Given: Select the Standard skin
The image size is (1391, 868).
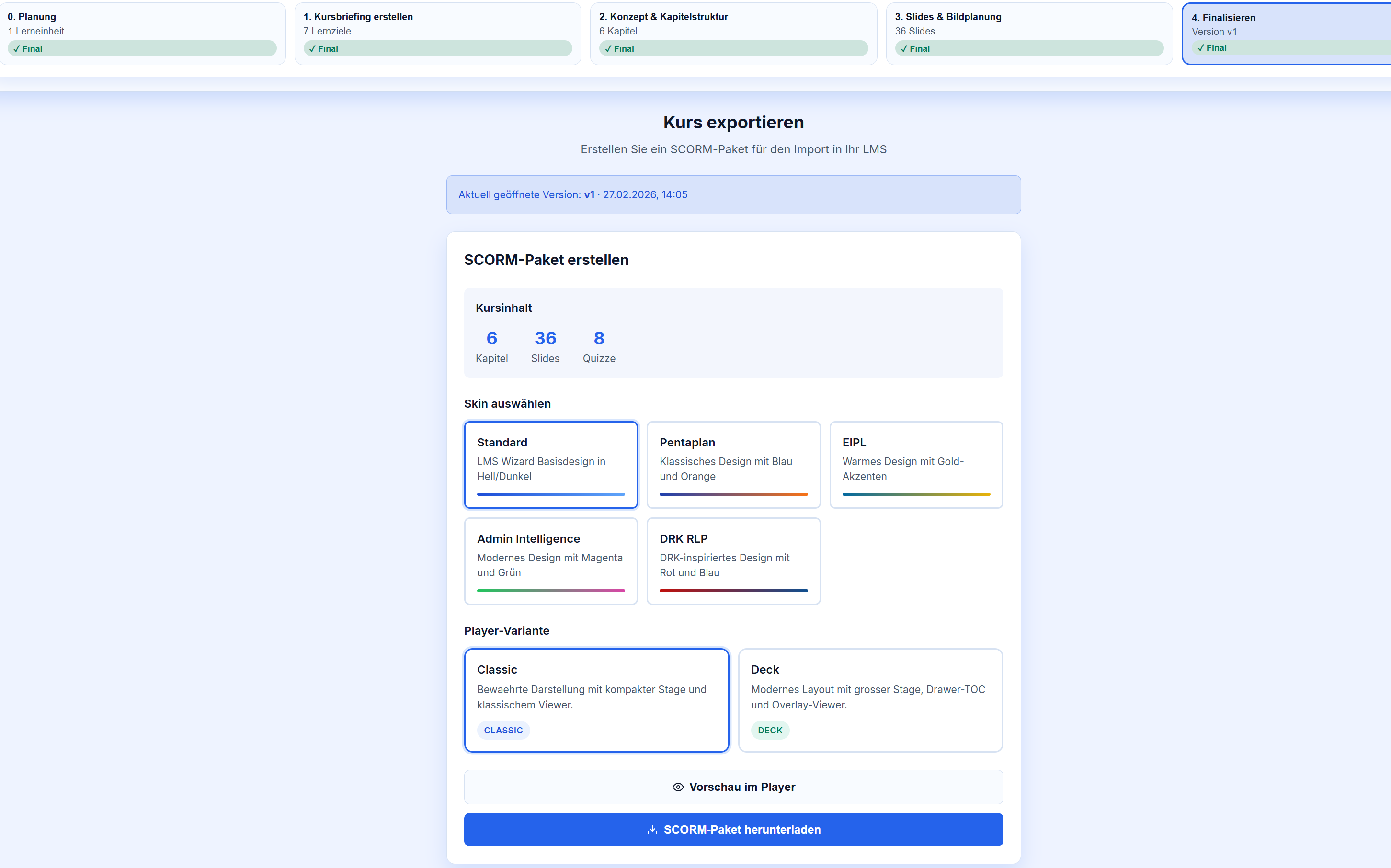Looking at the screenshot, I should pyautogui.click(x=550, y=464).
